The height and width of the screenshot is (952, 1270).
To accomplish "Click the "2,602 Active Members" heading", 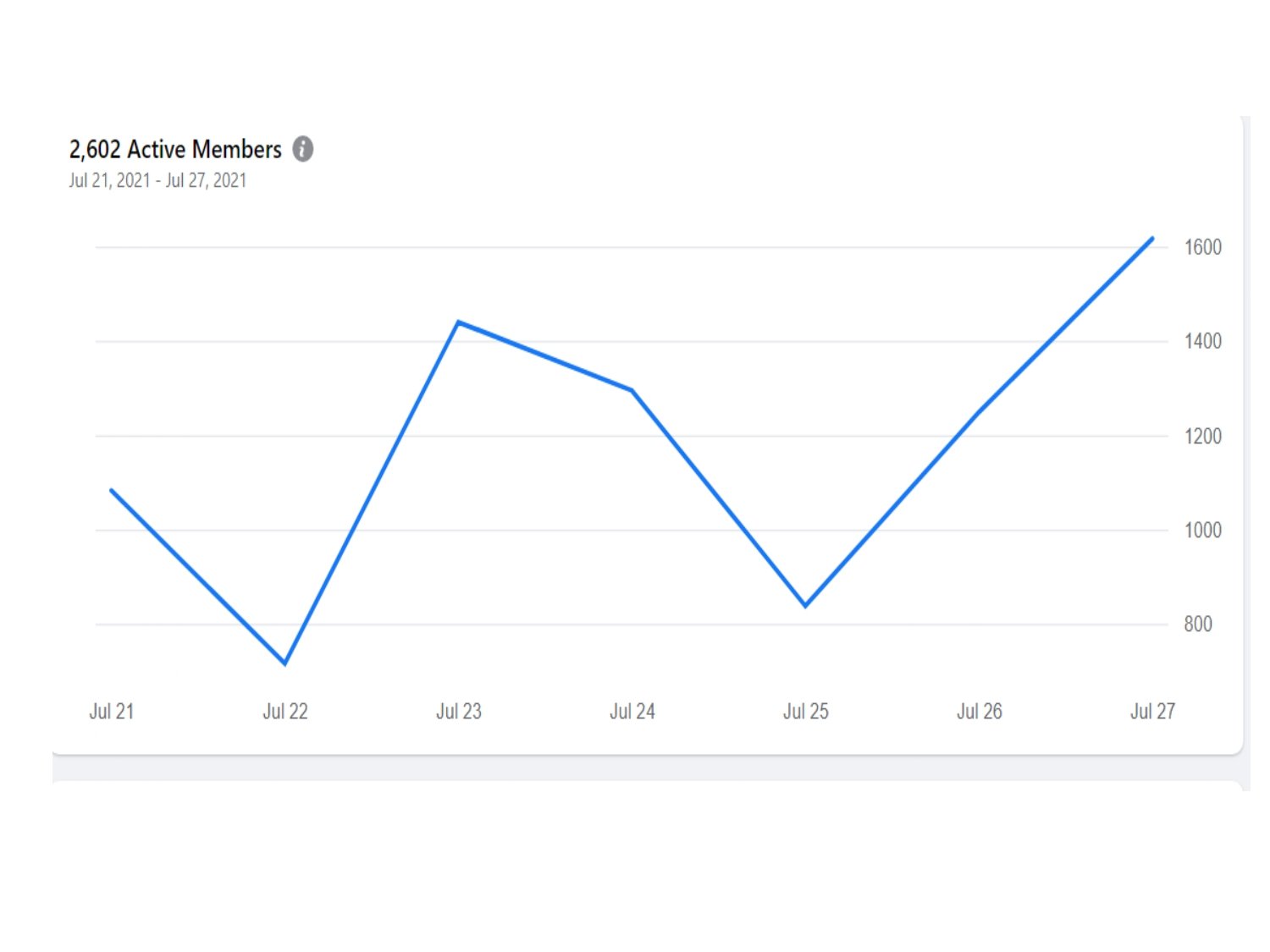I will (x=175, y=150).
